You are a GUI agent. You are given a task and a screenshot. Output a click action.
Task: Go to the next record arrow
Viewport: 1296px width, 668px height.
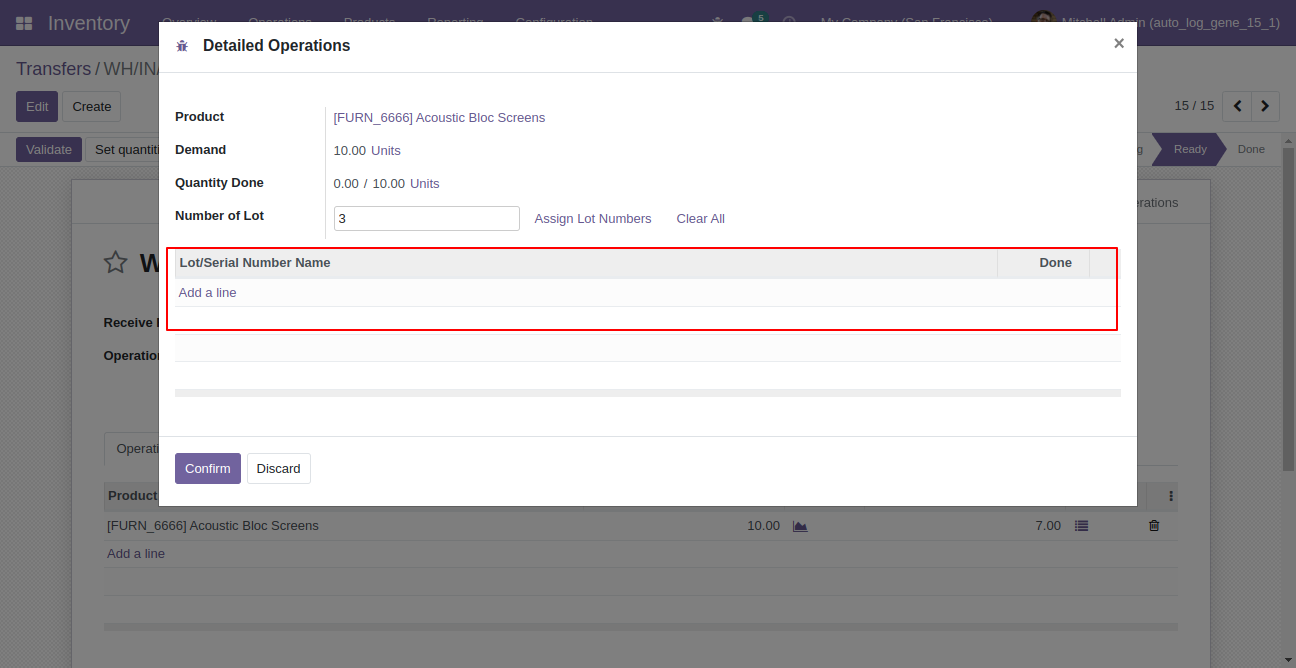click(1266, 106)
